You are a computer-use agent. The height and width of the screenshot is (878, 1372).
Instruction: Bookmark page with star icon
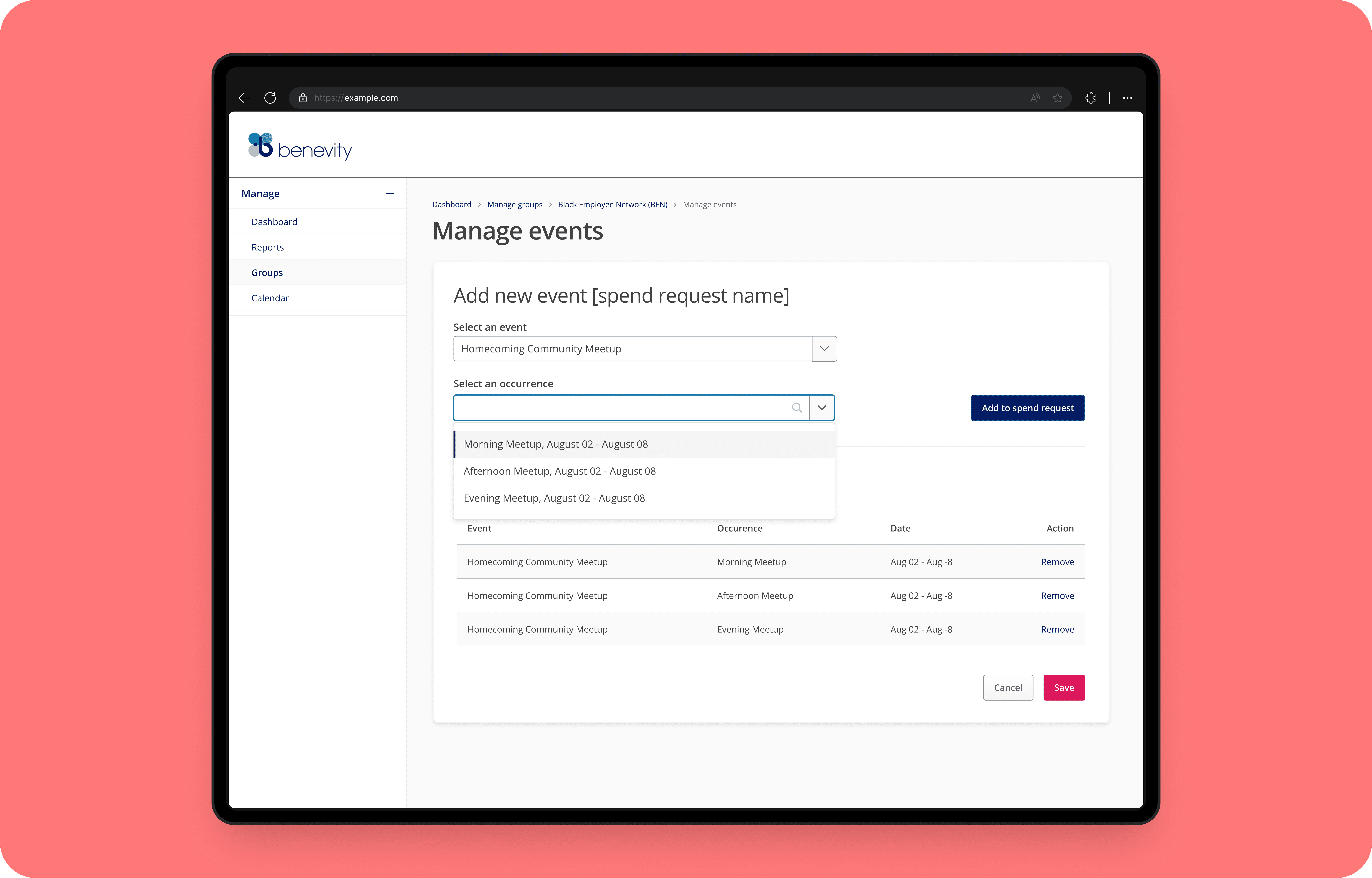pos(1057,98)
